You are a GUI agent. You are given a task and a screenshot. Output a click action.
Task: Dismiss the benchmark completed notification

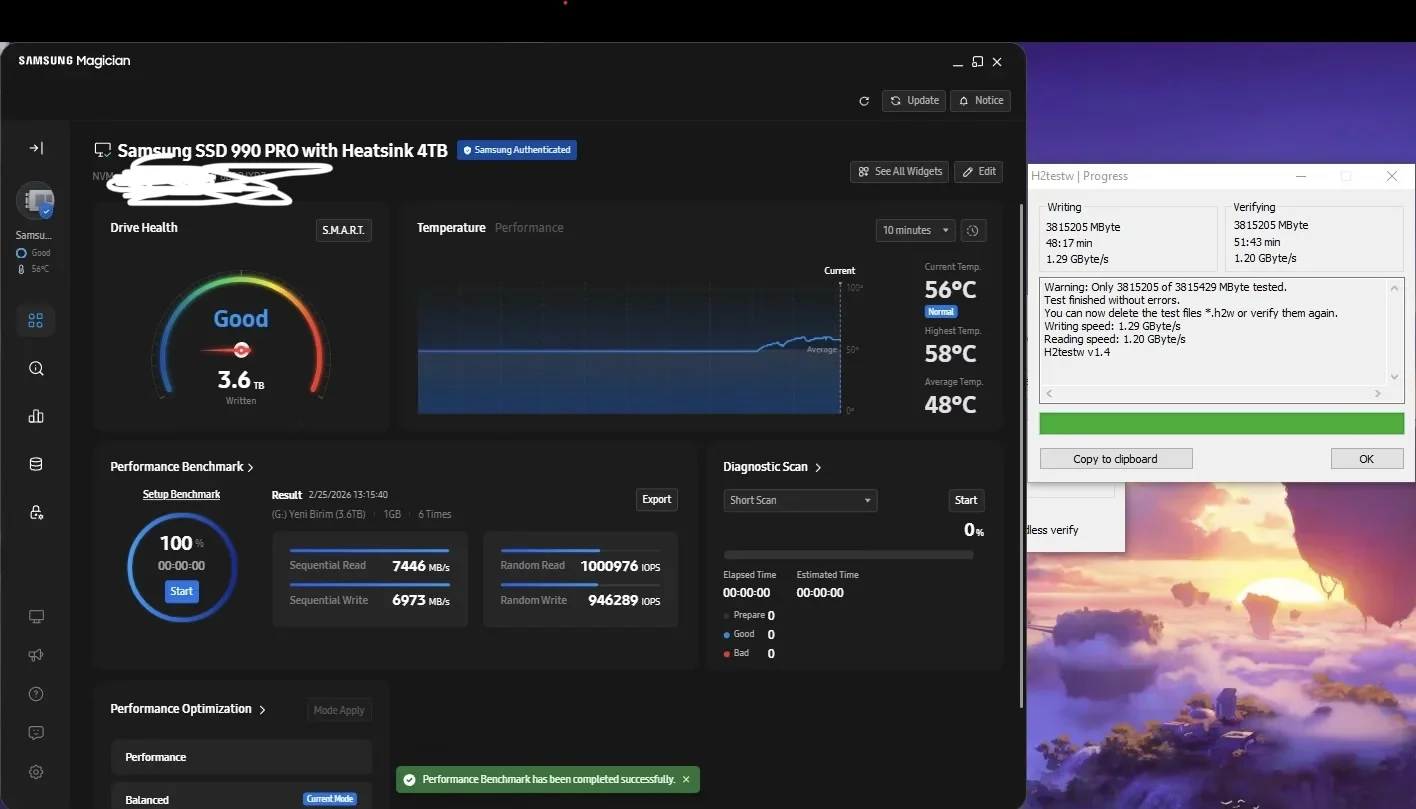click(x=686, y=779)
